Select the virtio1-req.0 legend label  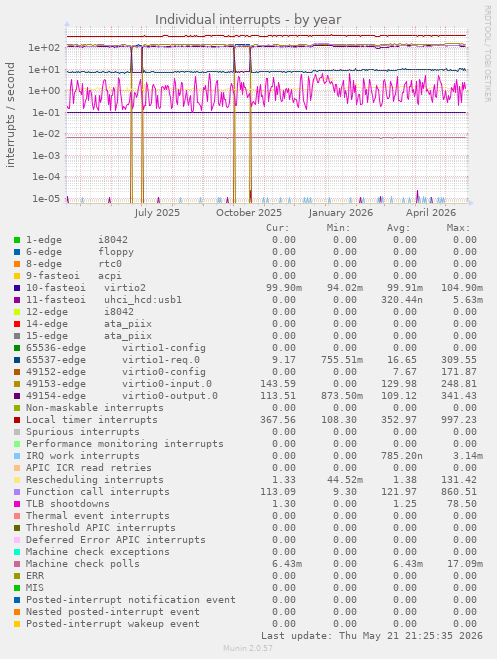[x=161, y=360]
